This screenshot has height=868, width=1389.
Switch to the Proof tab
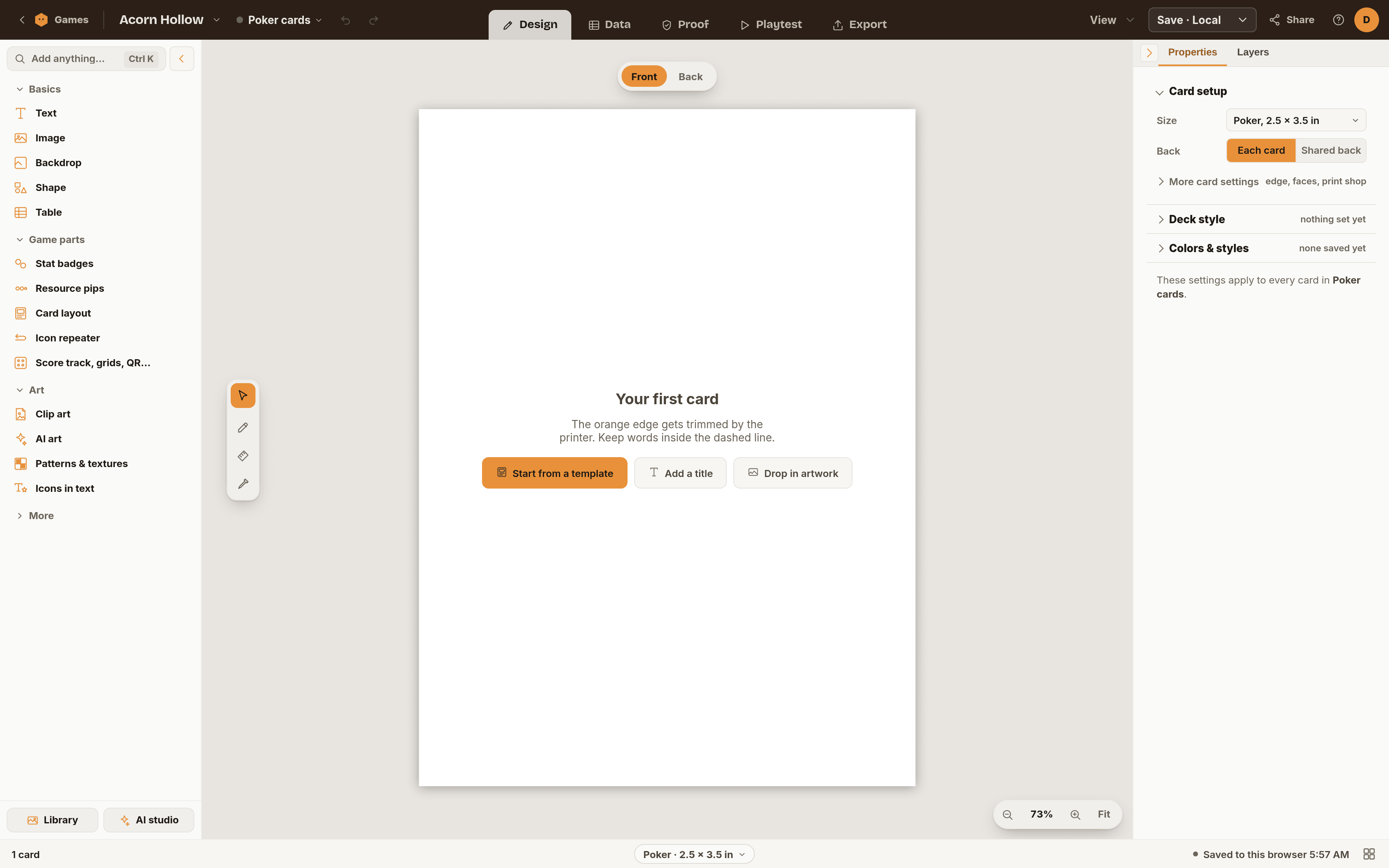(x=685, y=25)
